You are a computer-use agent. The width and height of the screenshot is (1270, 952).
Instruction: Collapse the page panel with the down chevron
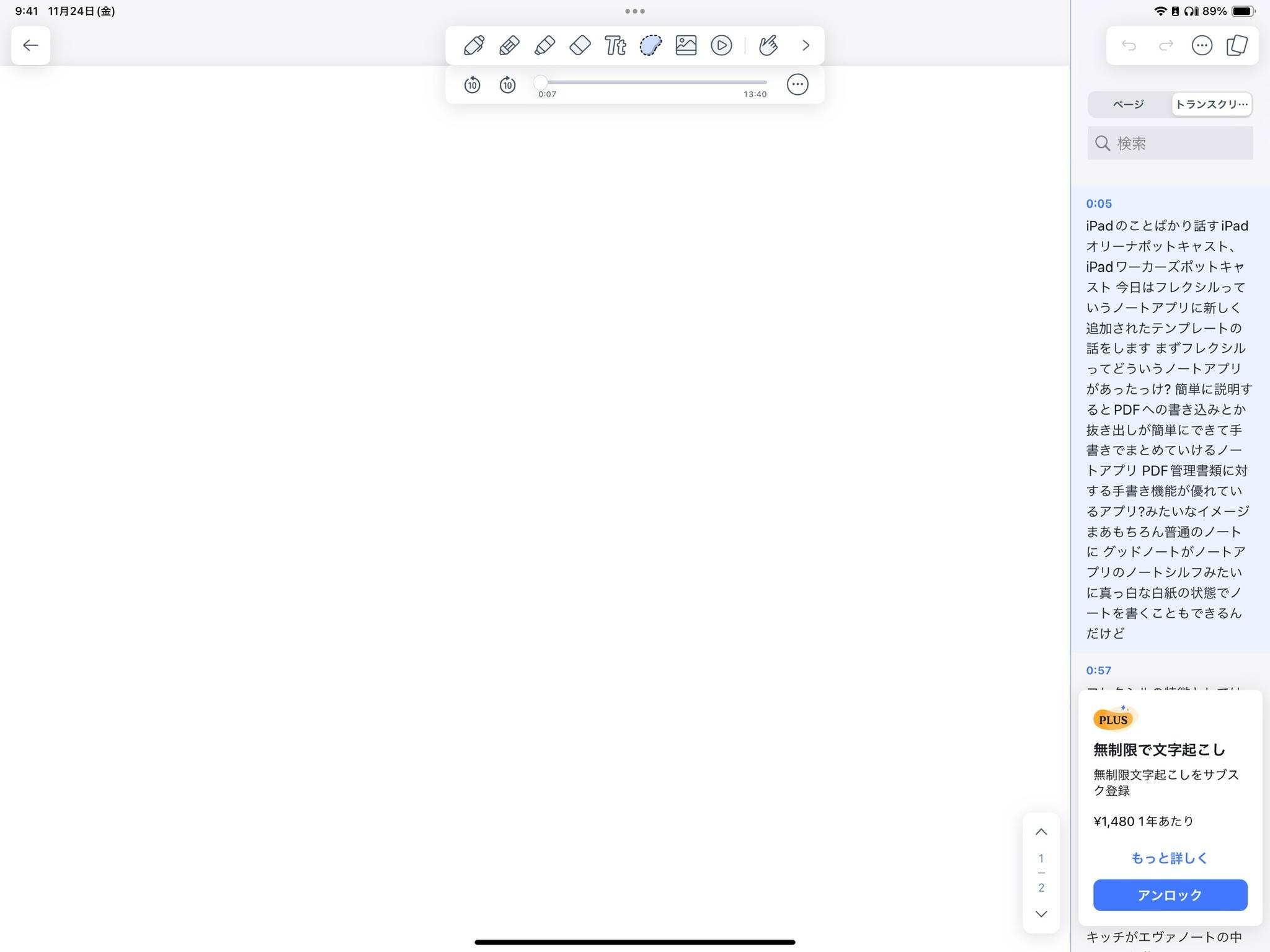(x=1041, y=914)
